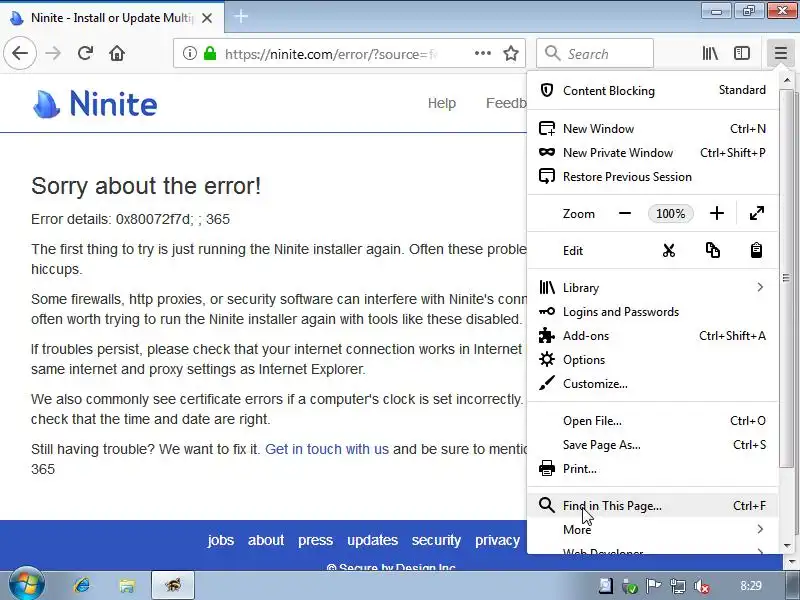Select Restore Previous Session
The height and width of the screenshot is (600, 800).
pyautogui.click(x=653, y=177)
